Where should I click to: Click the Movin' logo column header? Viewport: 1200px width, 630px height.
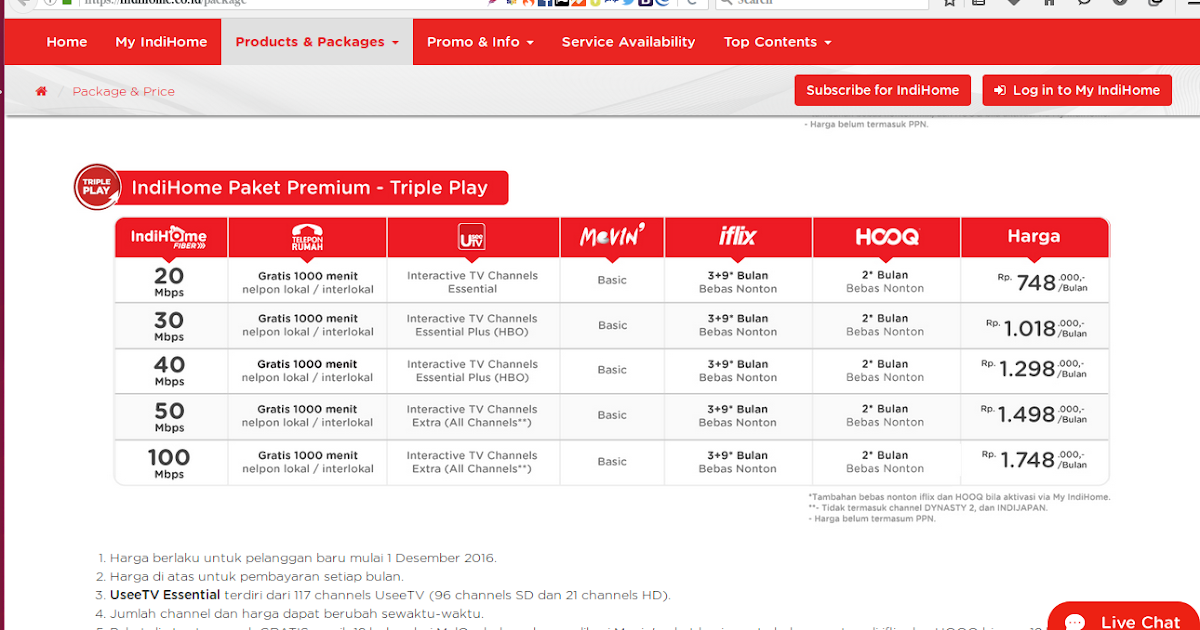point(612,237)
